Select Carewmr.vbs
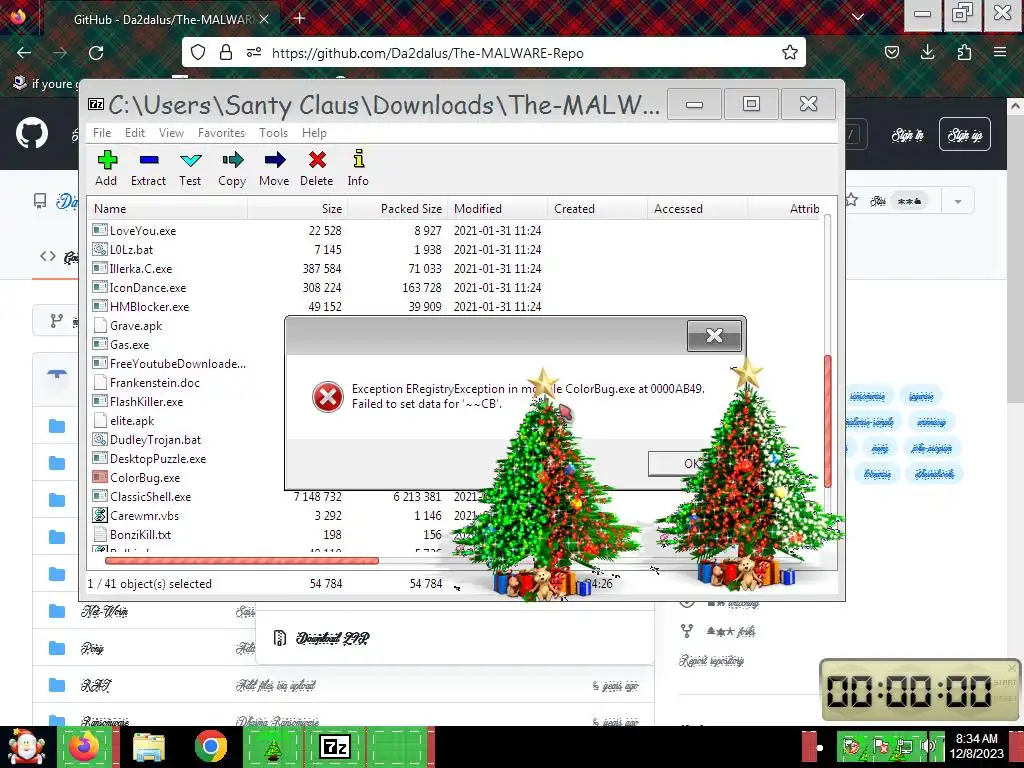The image size is (1024, 768). [144, 515]
